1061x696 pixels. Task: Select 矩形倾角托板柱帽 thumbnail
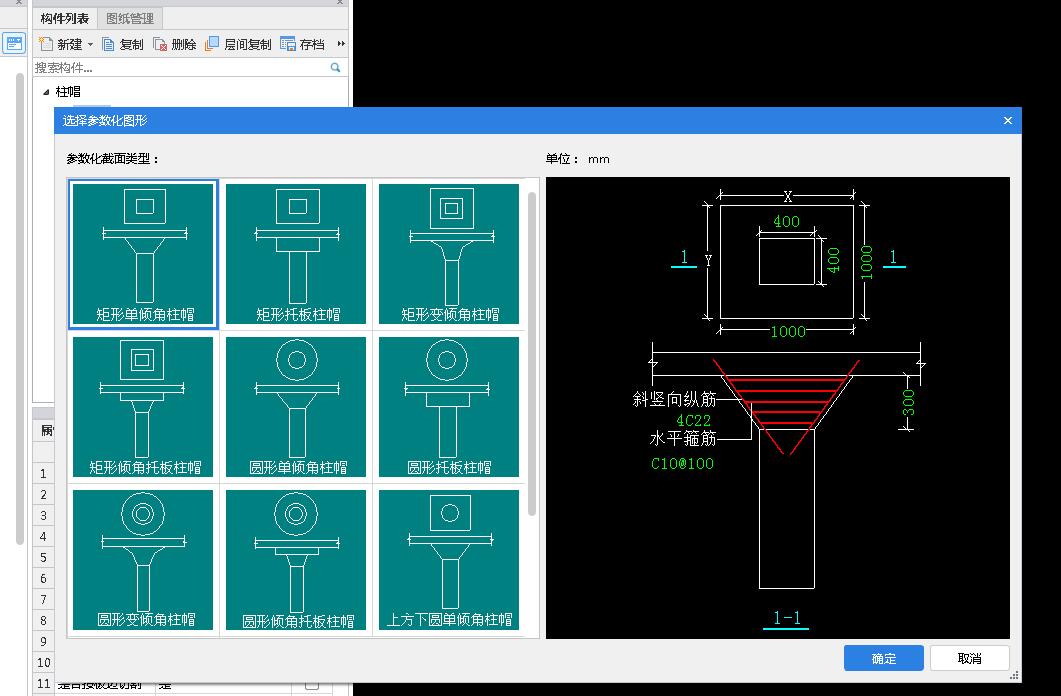143,407
